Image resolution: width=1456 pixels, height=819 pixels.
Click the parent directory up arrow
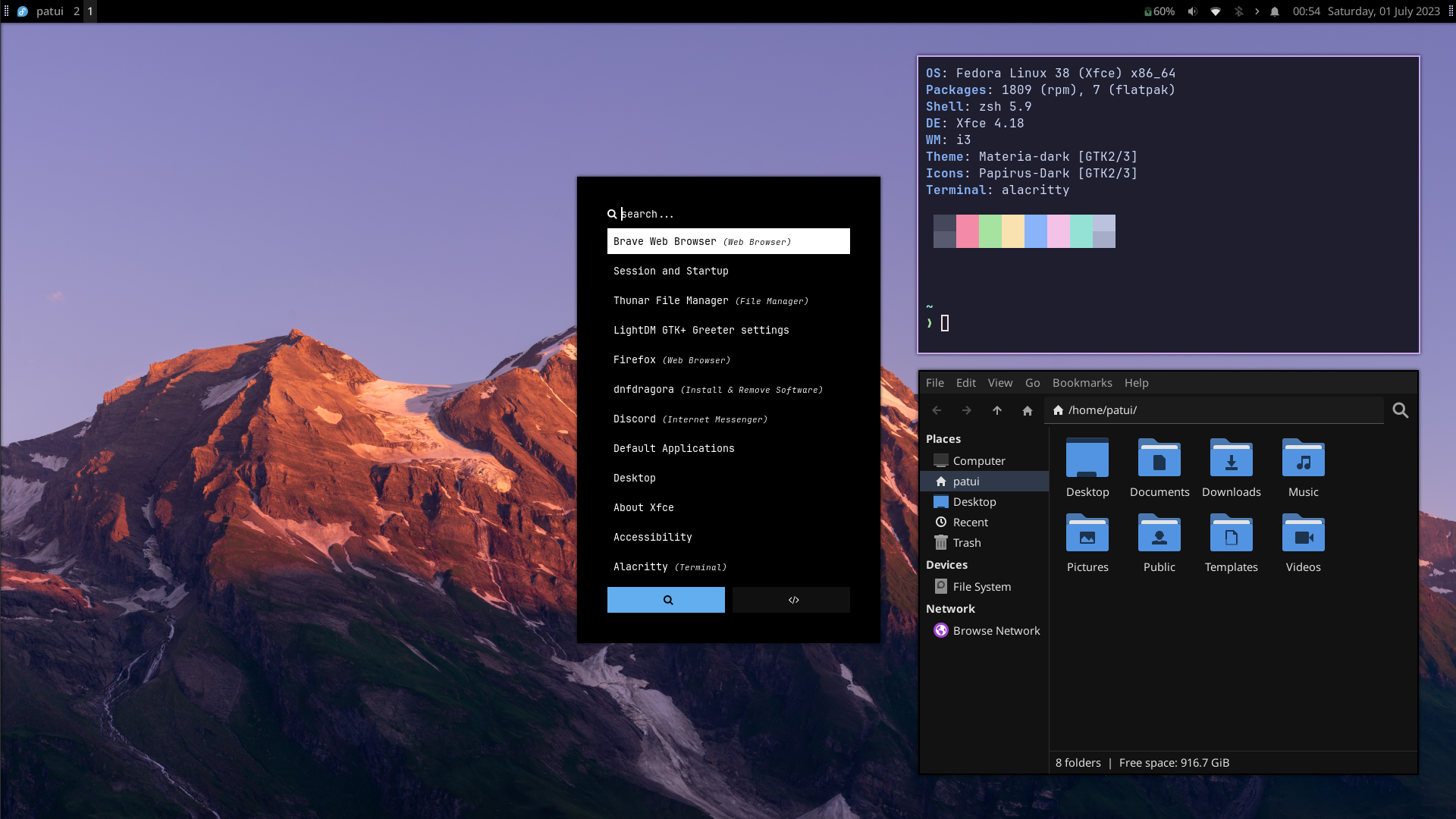[x=996, y=410]
